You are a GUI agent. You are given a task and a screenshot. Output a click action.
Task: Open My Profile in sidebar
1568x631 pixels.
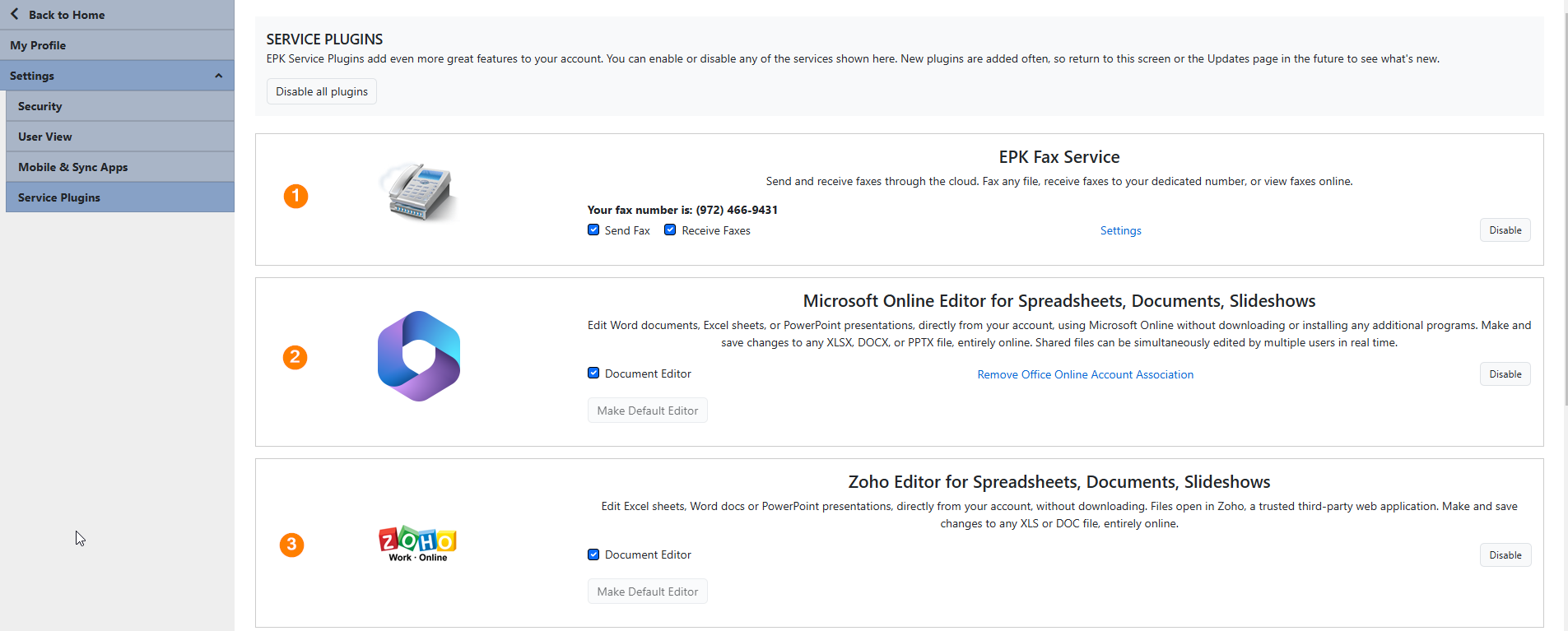tap(117, 45)
